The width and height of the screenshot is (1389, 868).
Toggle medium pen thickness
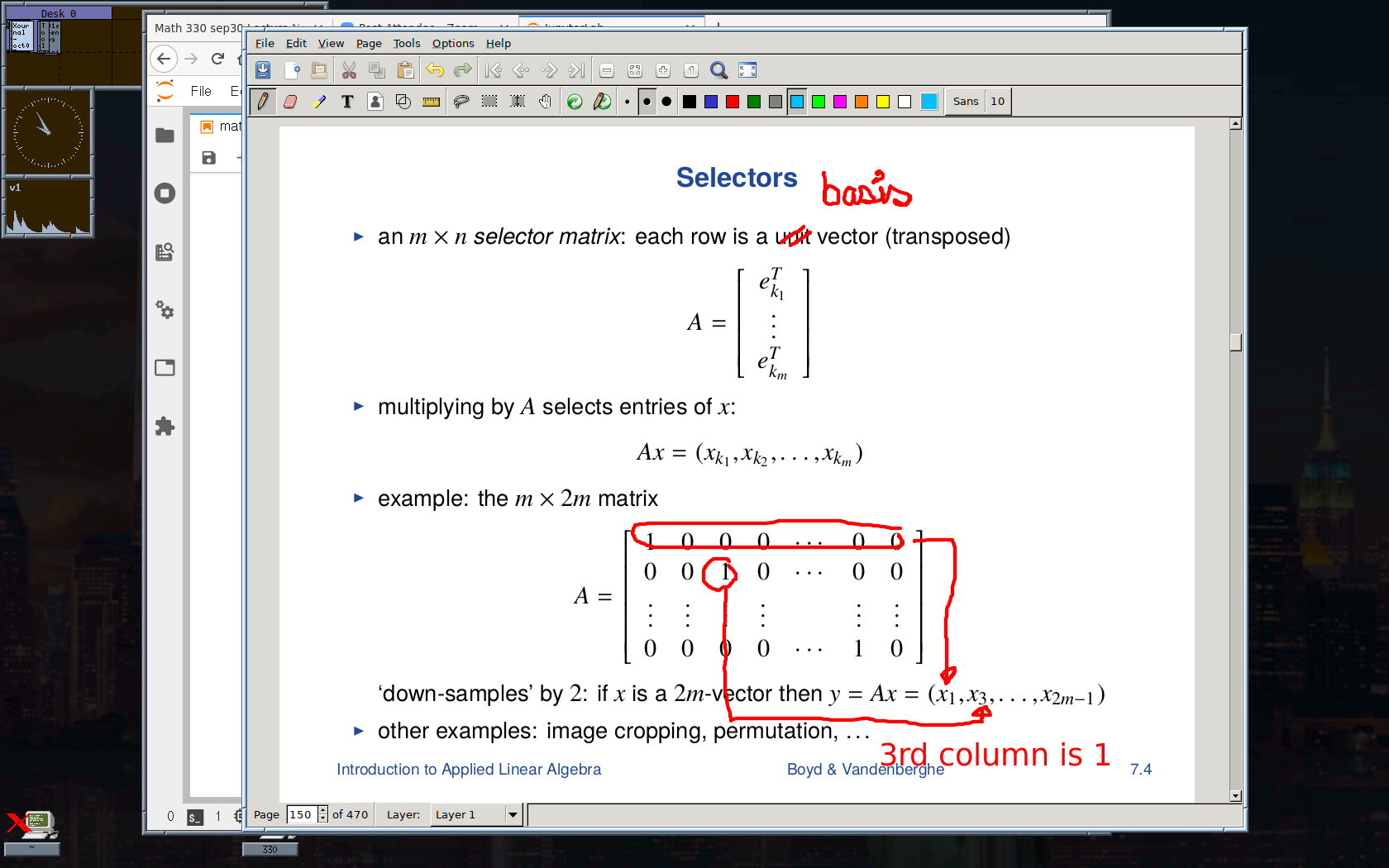tap(646, 101)
